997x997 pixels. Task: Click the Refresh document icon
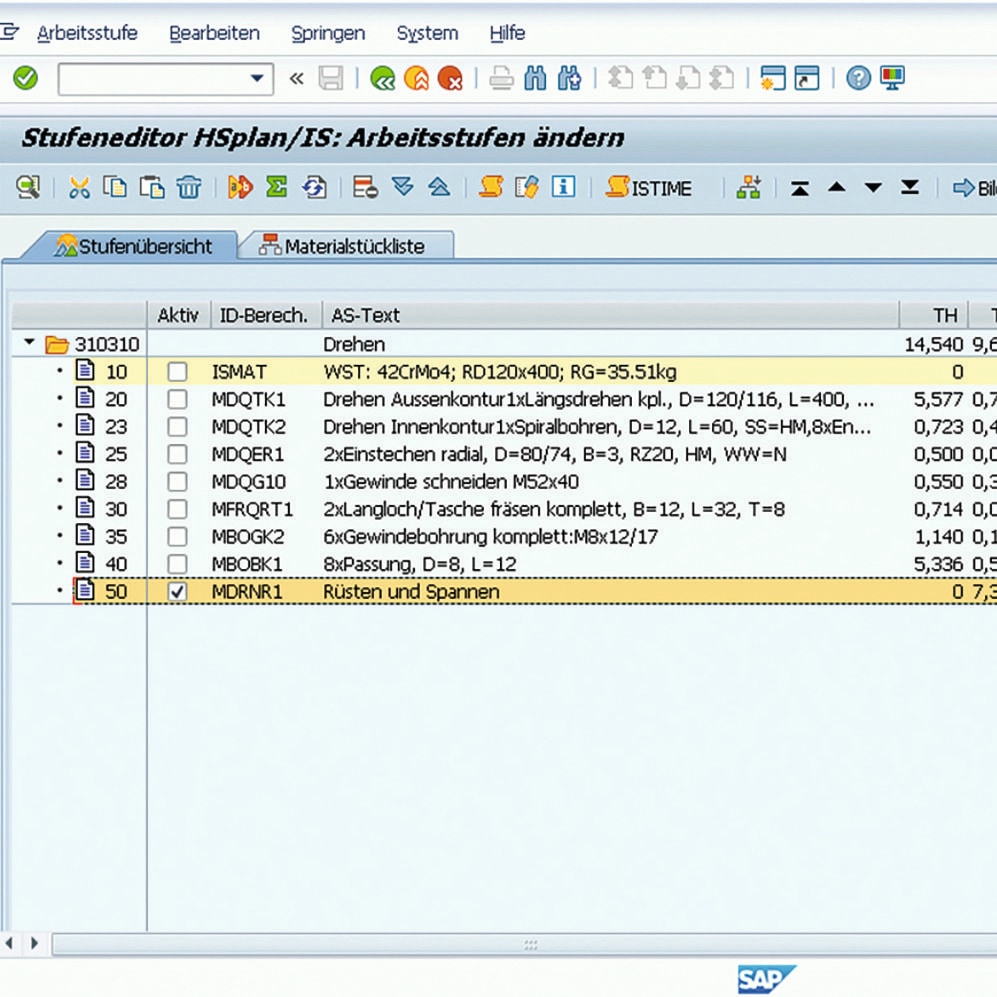click(x=314, y=188)
